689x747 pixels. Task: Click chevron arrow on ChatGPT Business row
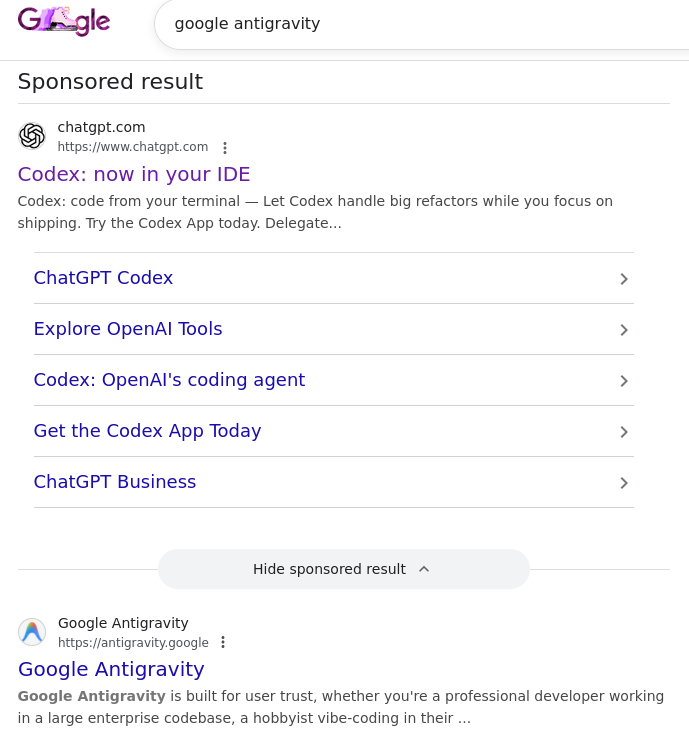pos(624,483)
